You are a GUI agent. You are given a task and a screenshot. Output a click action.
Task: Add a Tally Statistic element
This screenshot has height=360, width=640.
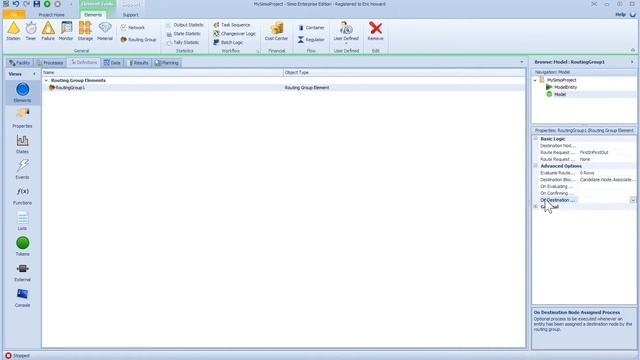coord(182,42)
